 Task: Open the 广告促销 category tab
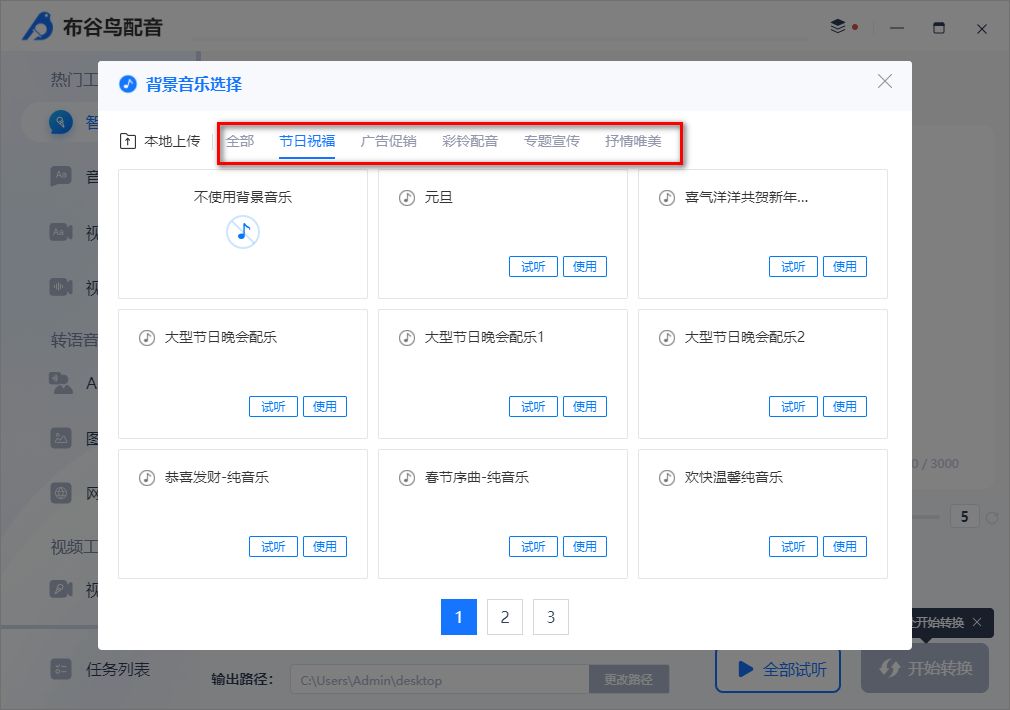tap(388, 141)
